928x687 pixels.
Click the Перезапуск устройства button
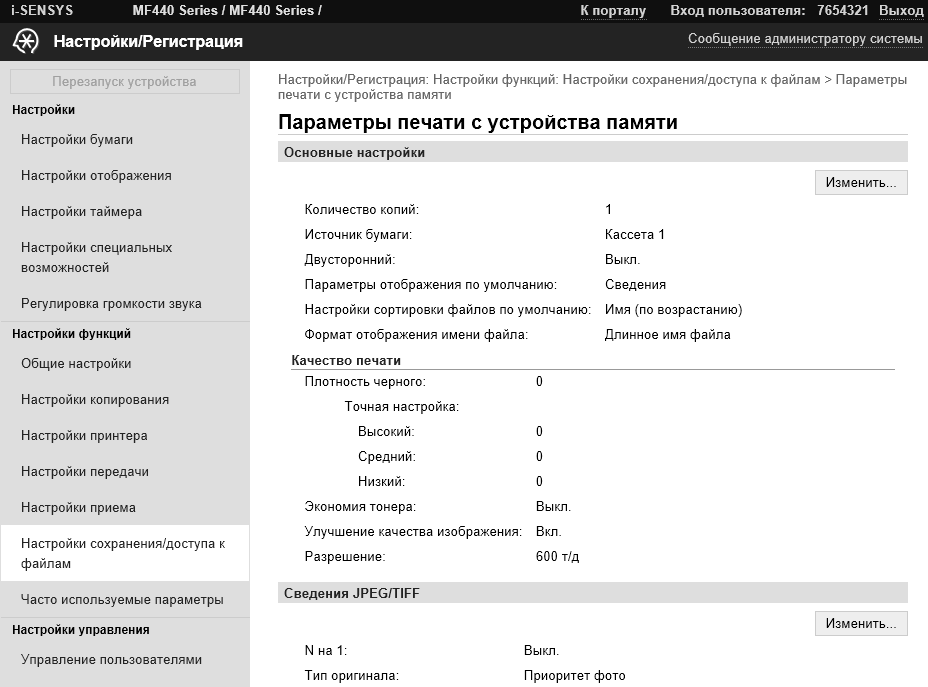[124, 82]
